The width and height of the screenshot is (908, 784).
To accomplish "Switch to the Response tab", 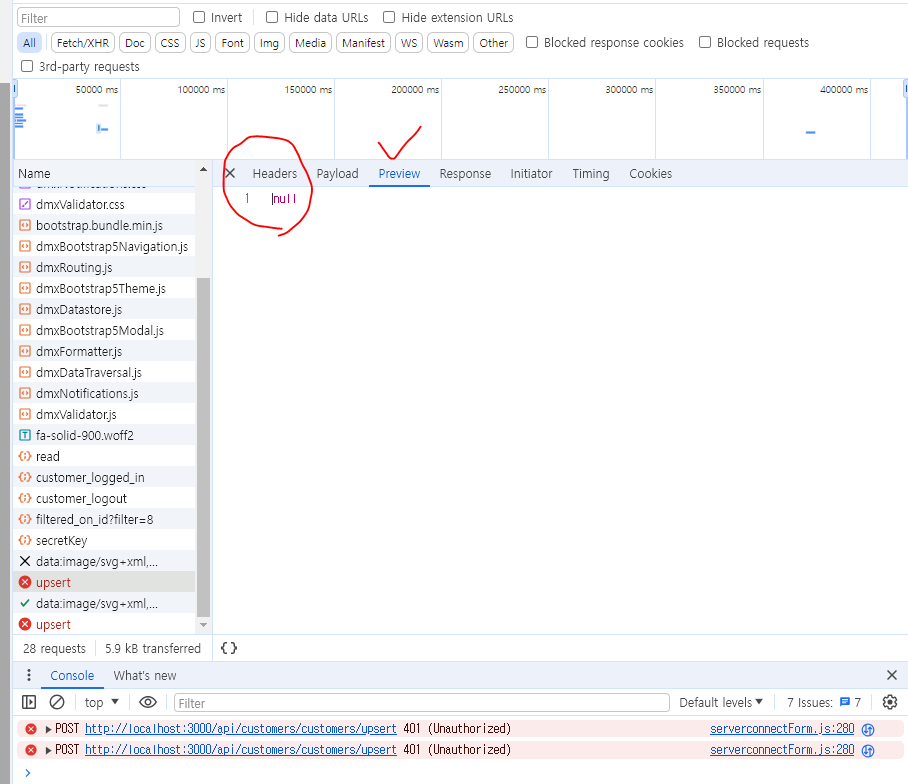I will coord(465,174).
